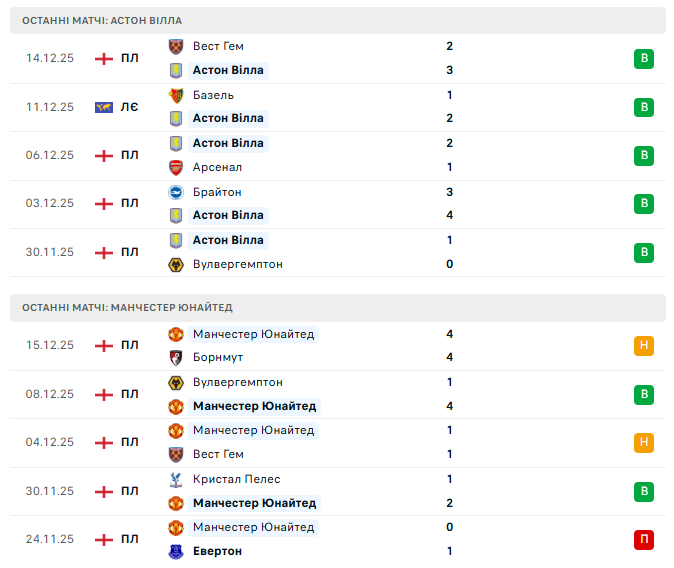
Task: Click the Everton club crest icon
Action: click(x=176, y=551)
